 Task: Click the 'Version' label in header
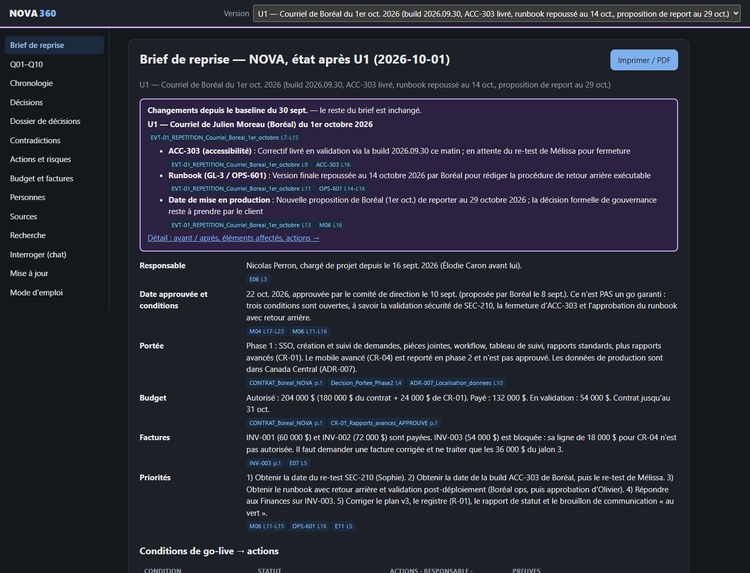click(x=236, y=14)
